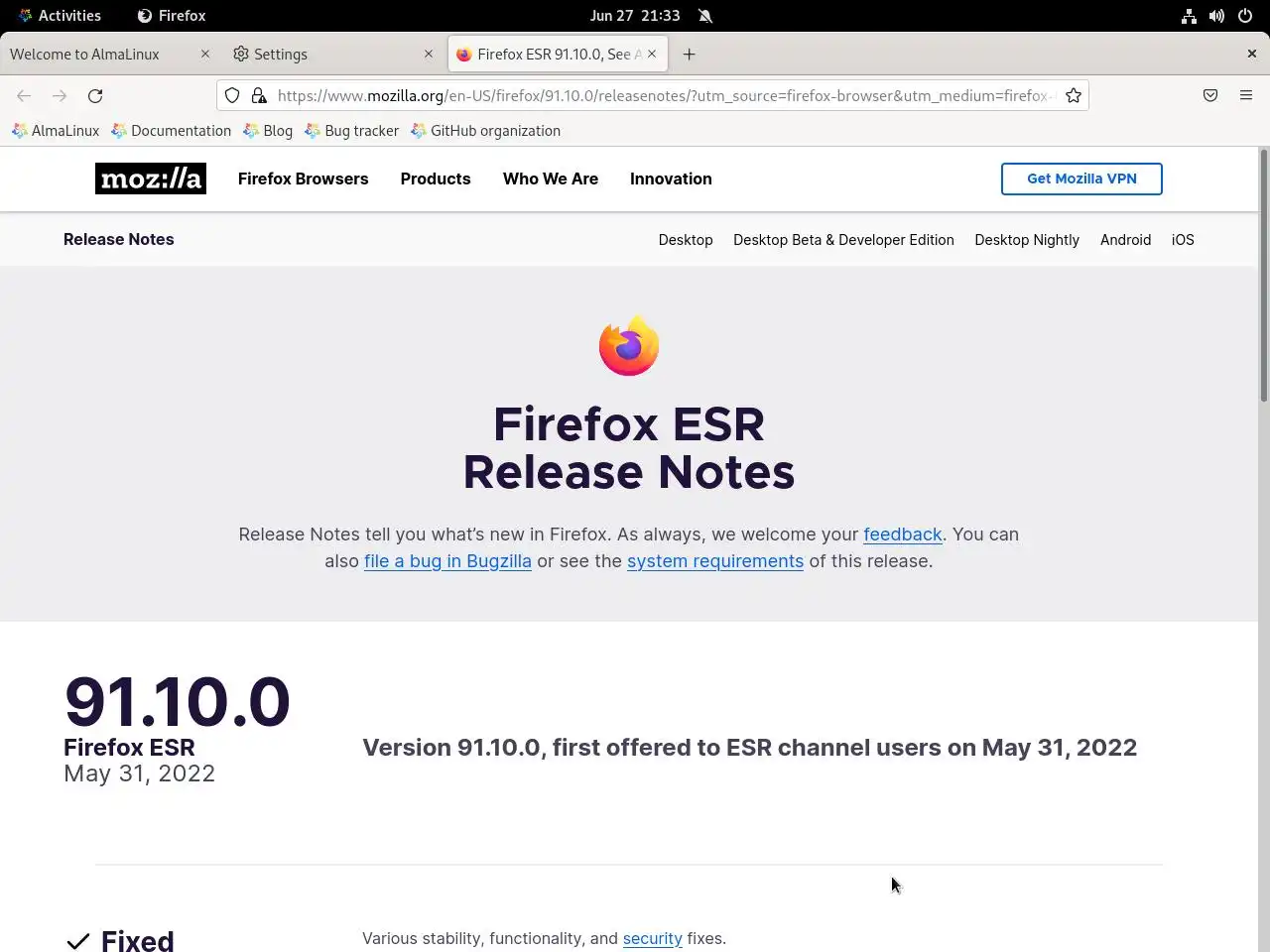1270x952 pixels.
Task: Click the page vertical scrollbar thumb
Action: pos(1264,276)
